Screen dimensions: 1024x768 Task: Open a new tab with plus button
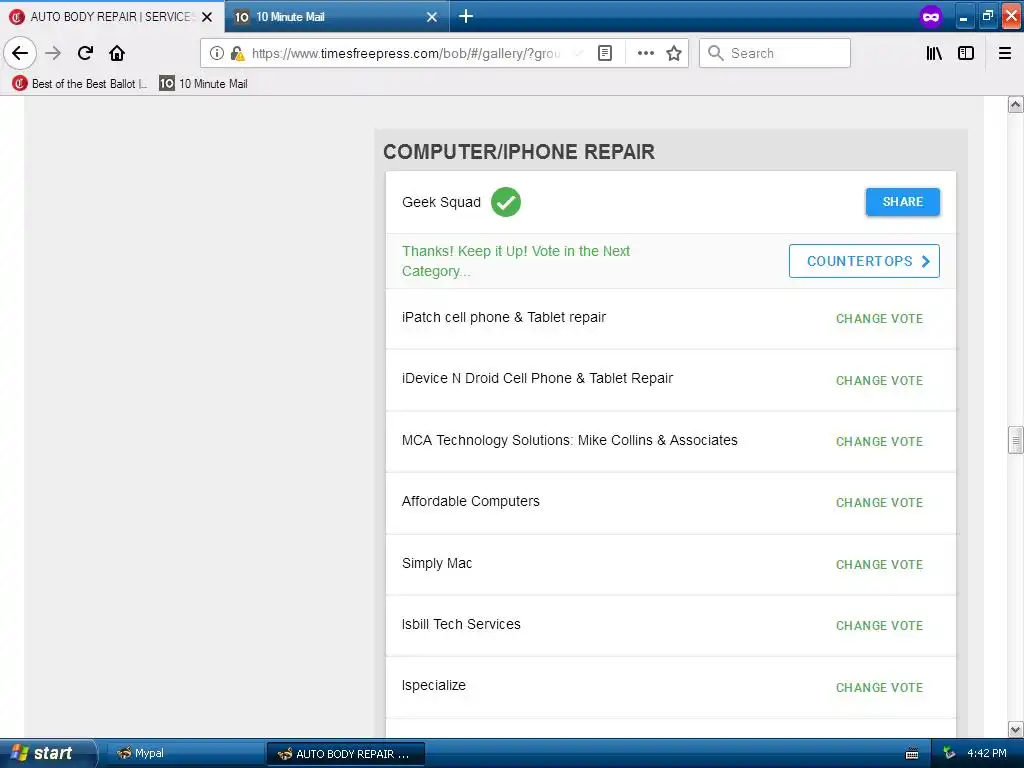click(x=466, y=16)
